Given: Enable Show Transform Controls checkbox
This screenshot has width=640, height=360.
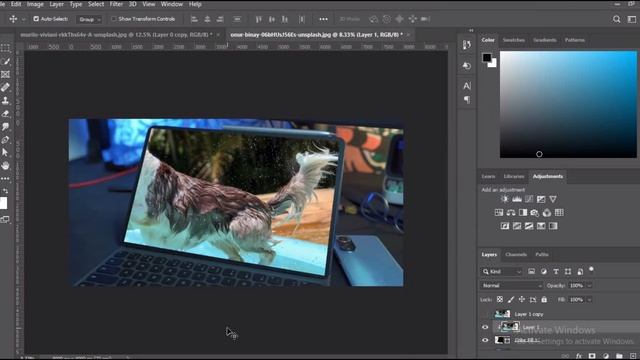Looking at the screenshot, I should click(114, 19).
